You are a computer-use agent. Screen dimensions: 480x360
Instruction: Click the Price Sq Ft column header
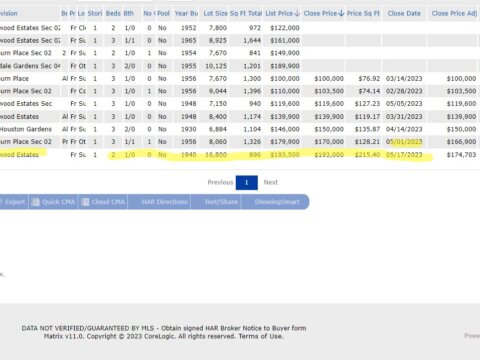coord(363,14)
